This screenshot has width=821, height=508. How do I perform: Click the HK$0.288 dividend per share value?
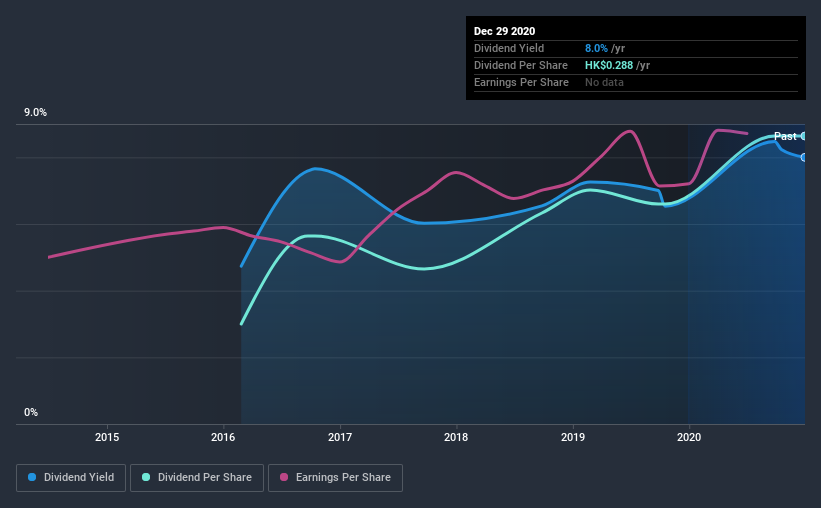pos(609,65)
